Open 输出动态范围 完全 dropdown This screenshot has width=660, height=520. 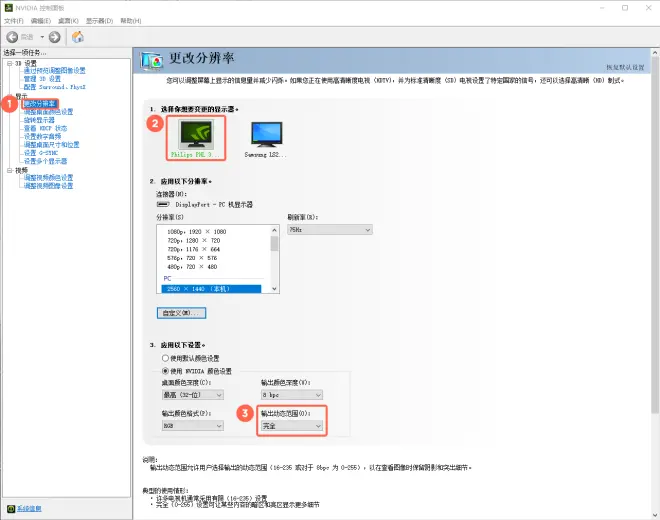(x=292, y=426)
